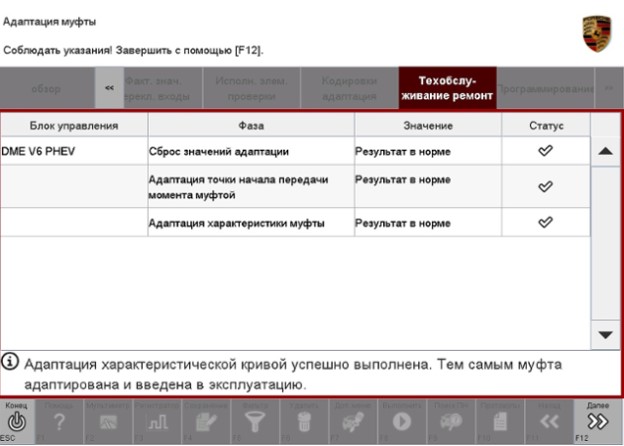Open the обзор tab
The image size is (624, 446).
[46, 88]
